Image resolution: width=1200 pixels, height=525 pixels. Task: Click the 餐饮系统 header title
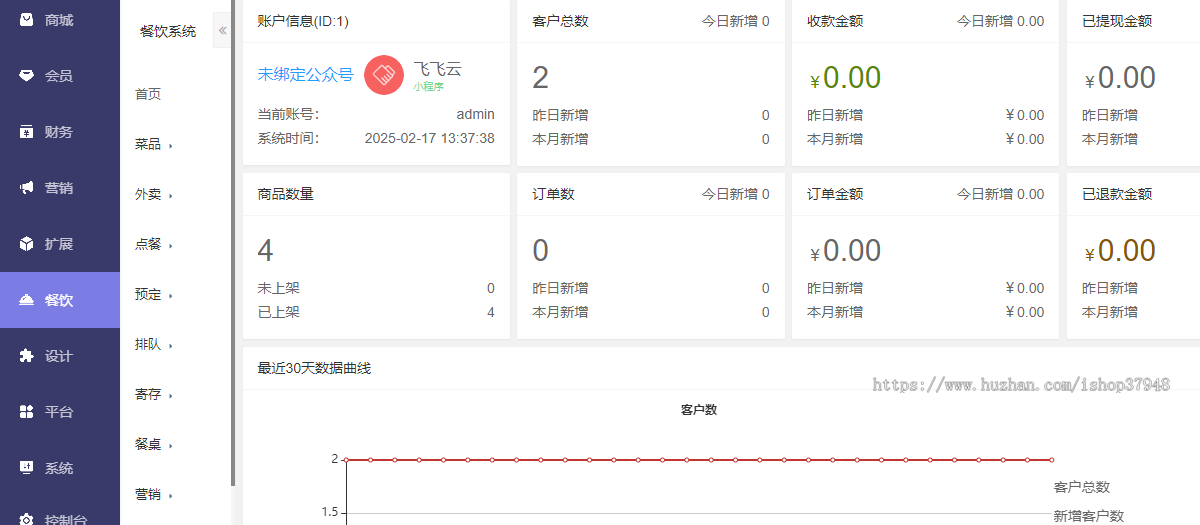click(x=168, y=31)
